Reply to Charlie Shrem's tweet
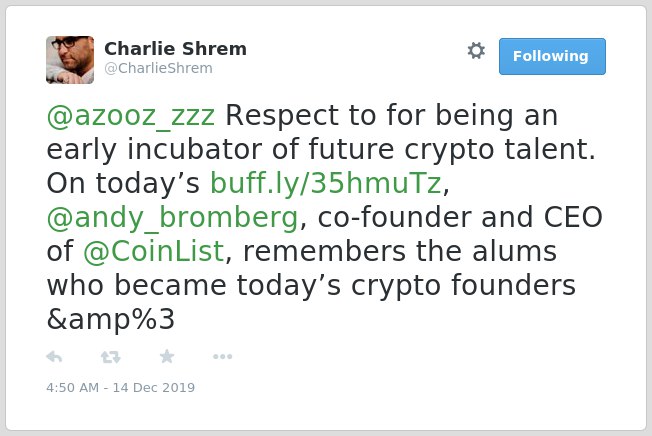 pos(54,357)
